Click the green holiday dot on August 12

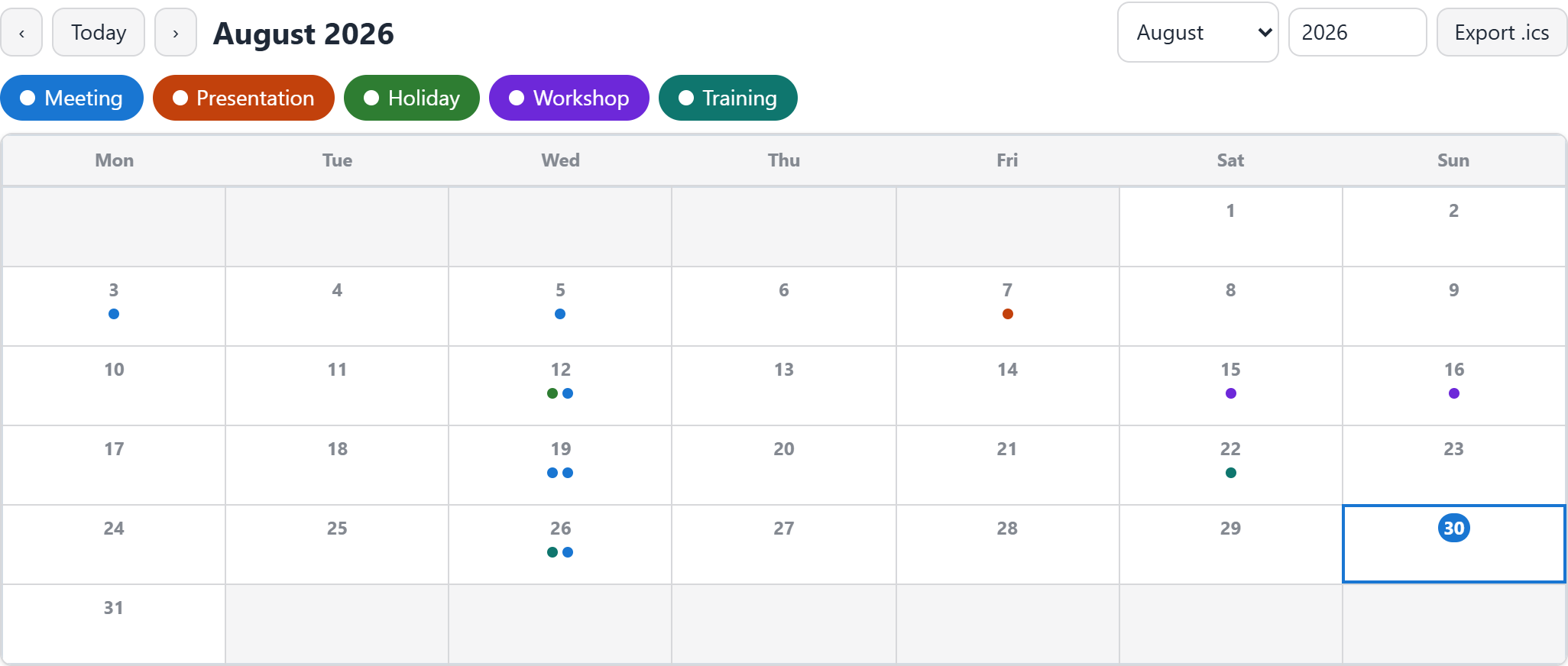tap(552, 393)
